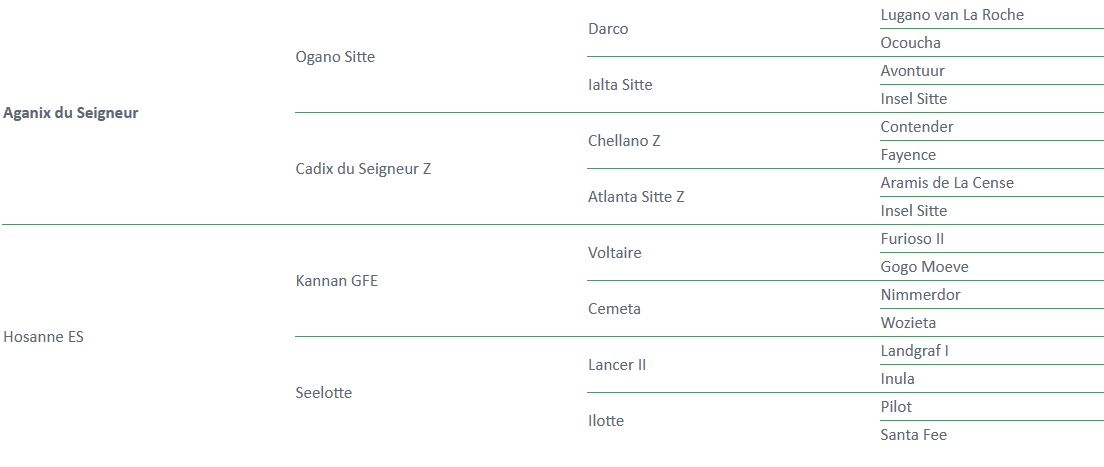
Task: Open the Seelotte entry
Action: point(324,393)
